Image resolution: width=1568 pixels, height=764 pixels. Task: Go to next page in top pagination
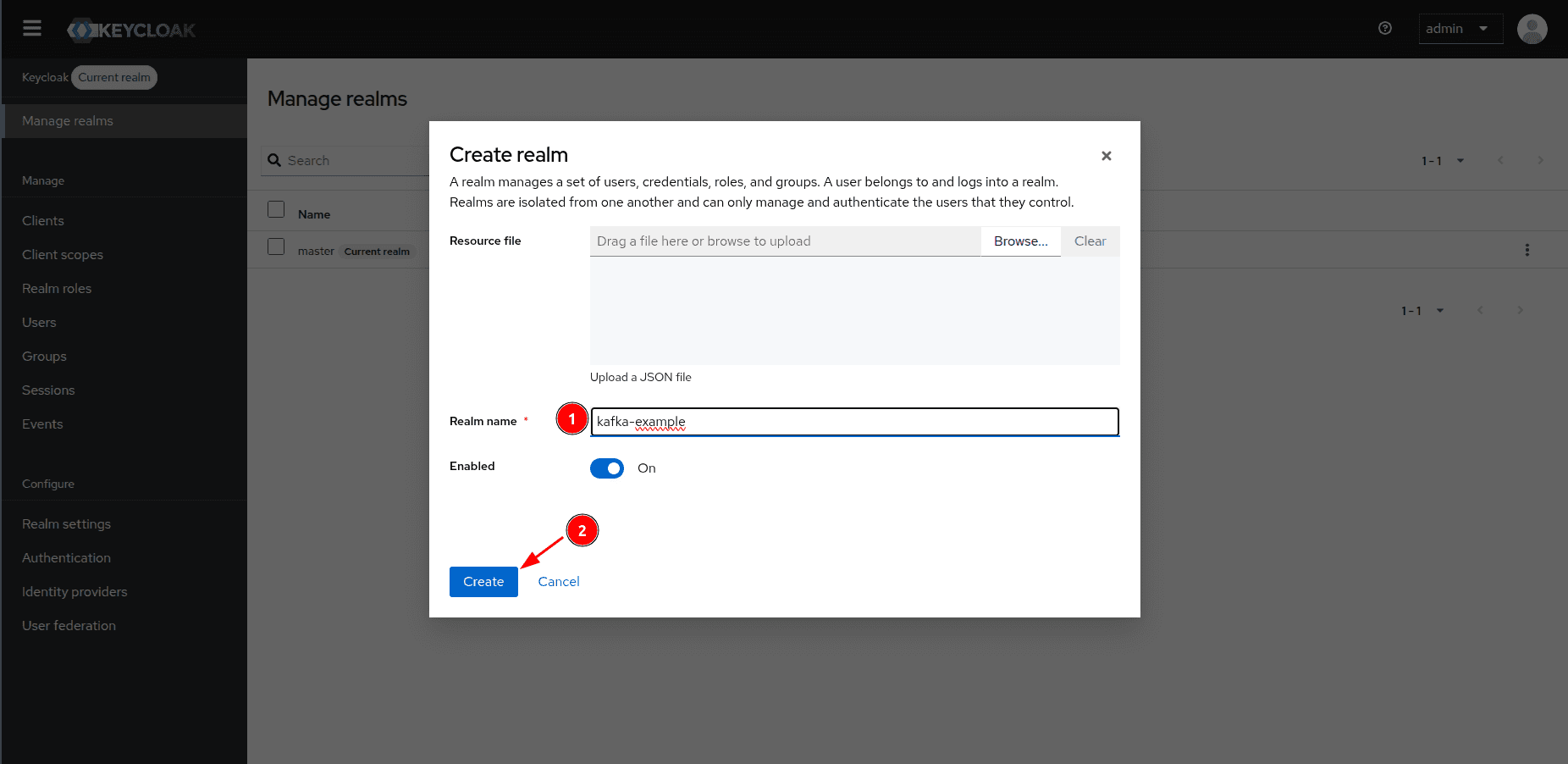pyautogui.click(x=1540, y=160)
